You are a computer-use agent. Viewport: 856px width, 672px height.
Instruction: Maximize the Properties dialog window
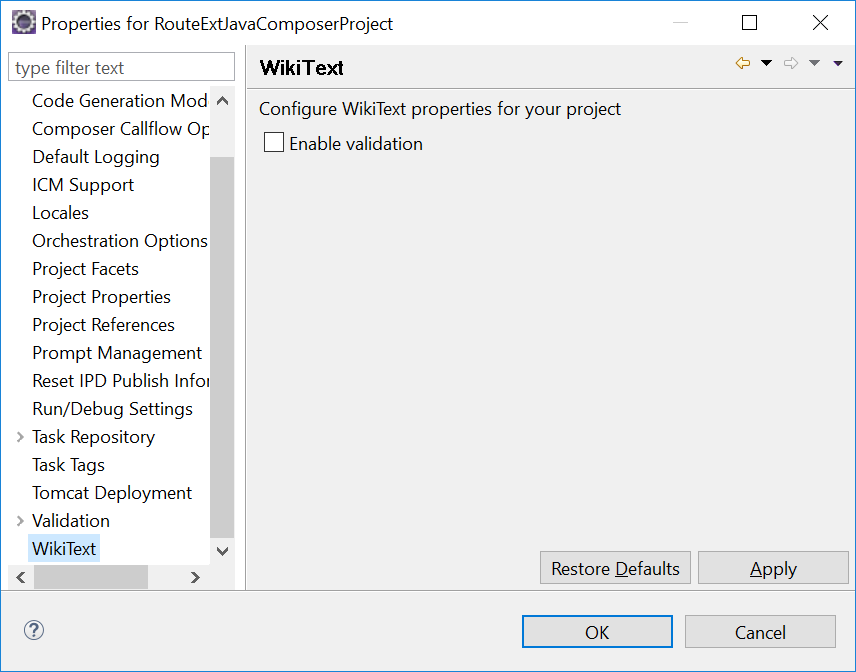point(749,23)
